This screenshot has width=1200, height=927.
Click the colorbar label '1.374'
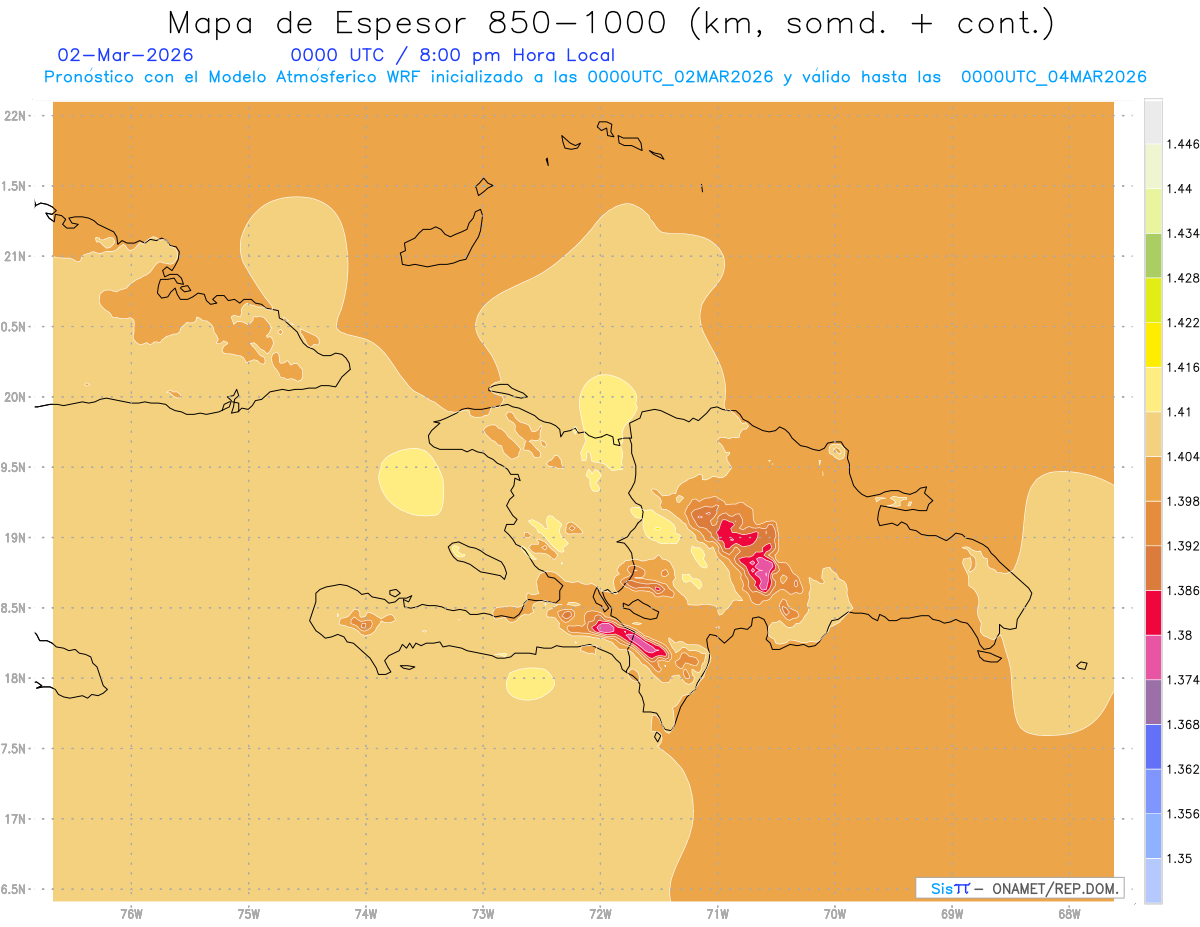click(x=1183, y=679)
